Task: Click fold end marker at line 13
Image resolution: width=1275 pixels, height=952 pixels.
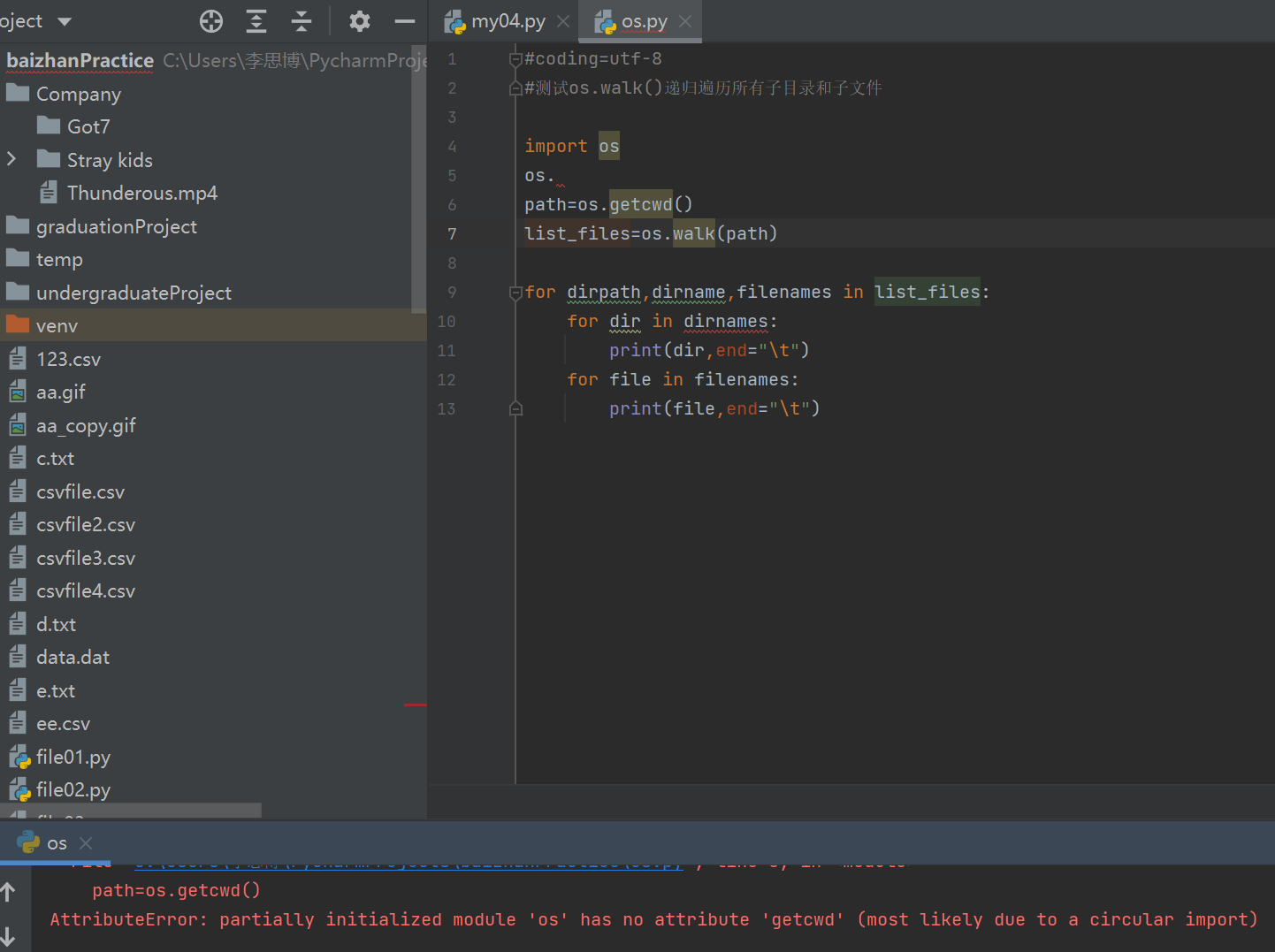Action: pos(515,408)
